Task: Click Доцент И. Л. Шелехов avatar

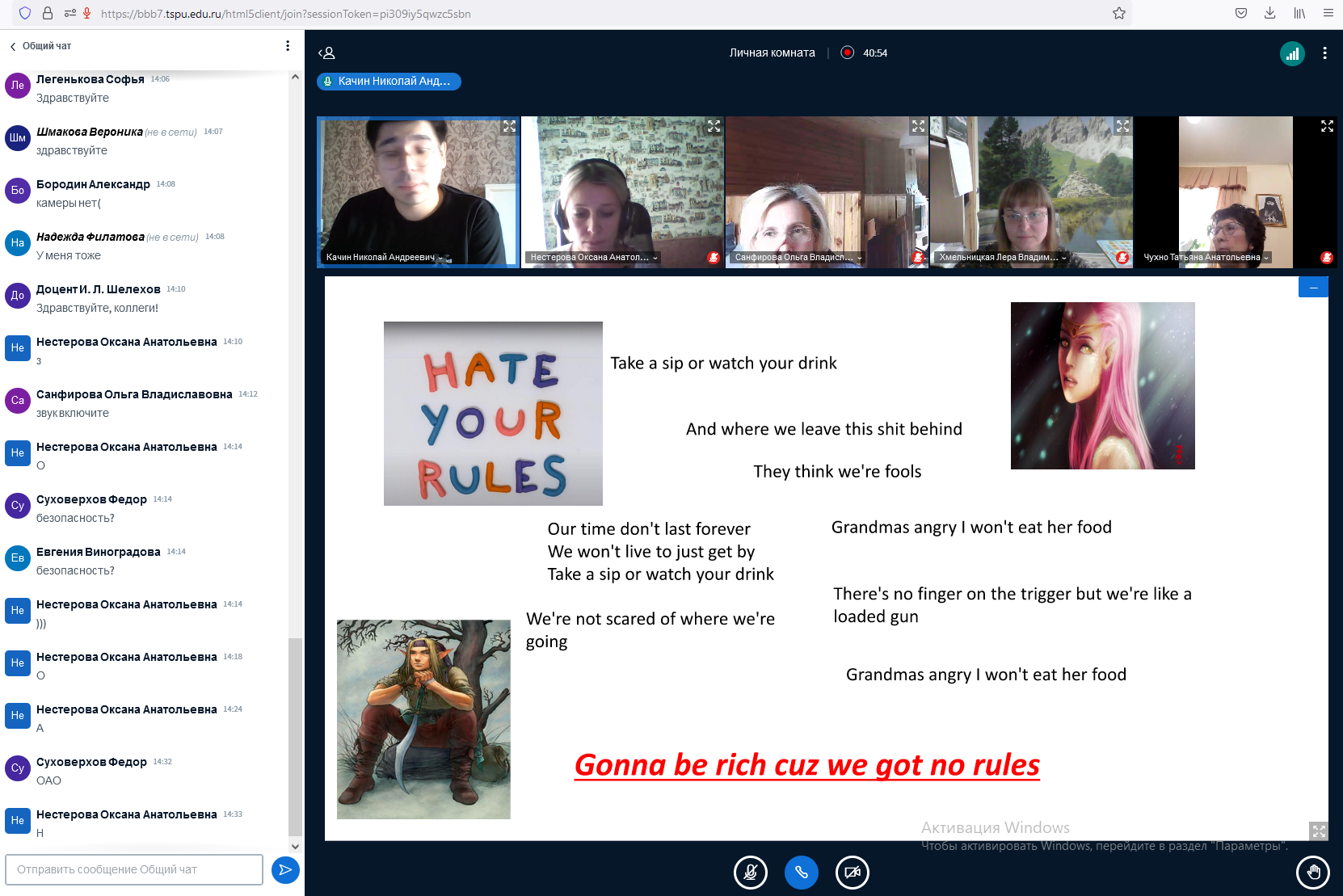Action: click(18, 295)
